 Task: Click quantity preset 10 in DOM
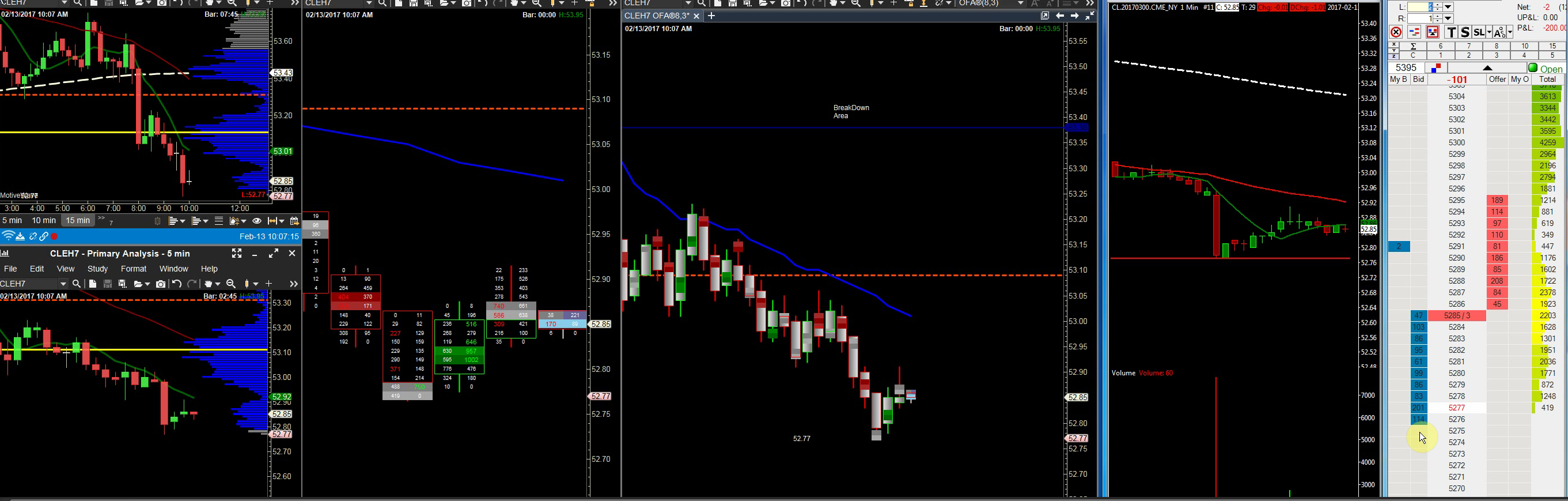pos(1525,46)
